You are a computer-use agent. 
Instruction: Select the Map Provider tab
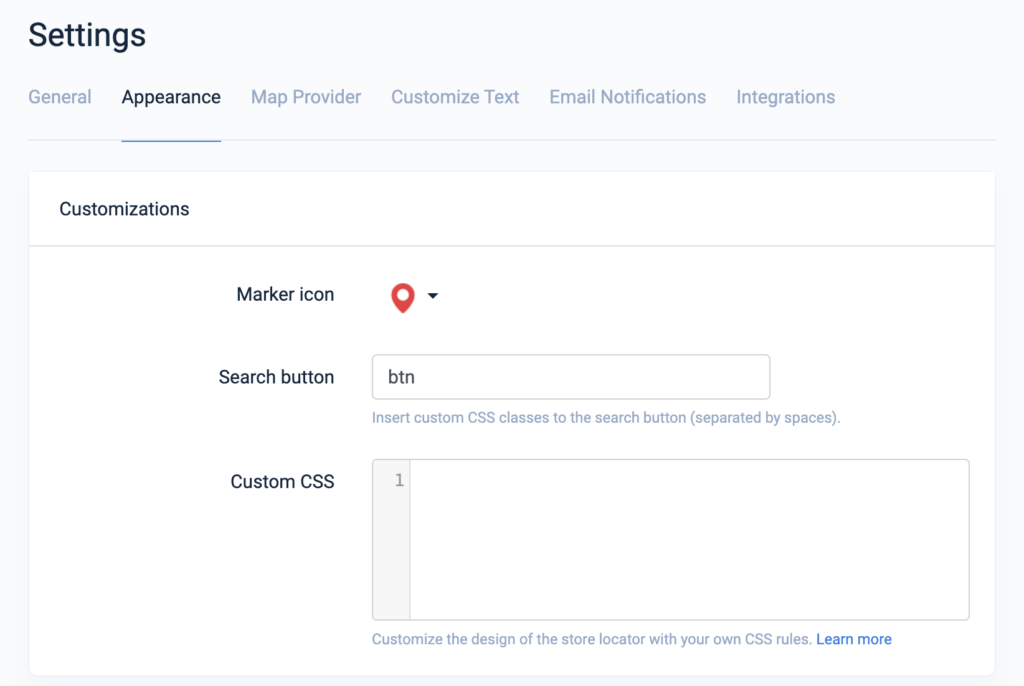pyautogui.click(x=305, y=97)
